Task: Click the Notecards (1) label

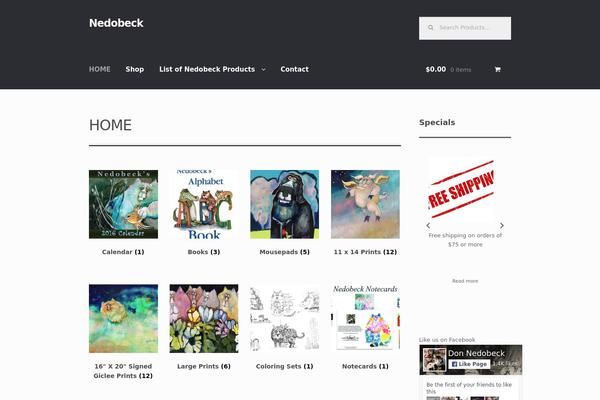Action: click(x=365, y=366)
